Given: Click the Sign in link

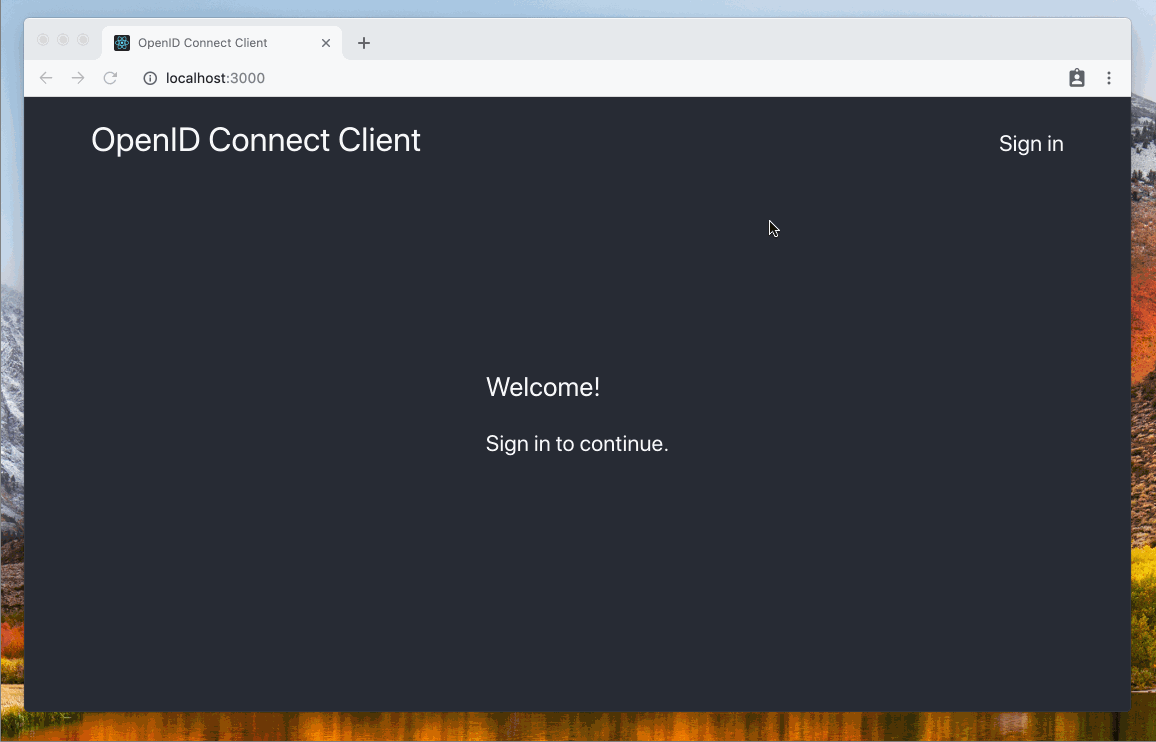Looking at the screenshot, I should 1031,144.
